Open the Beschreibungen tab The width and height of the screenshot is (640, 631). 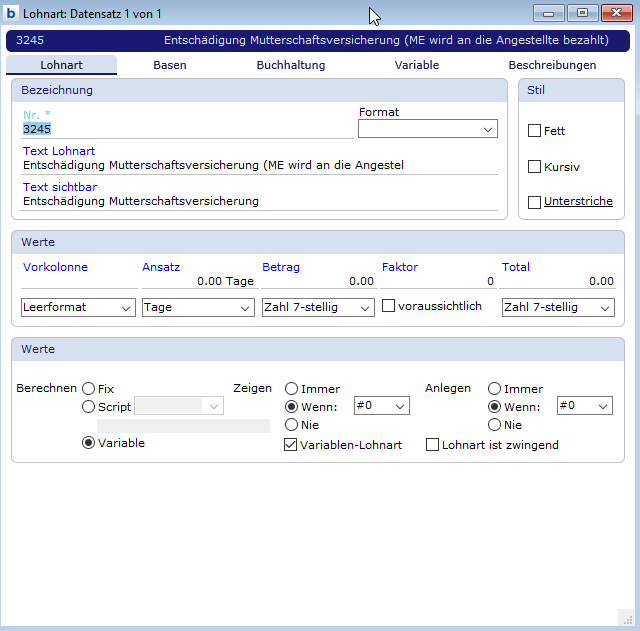552,65
